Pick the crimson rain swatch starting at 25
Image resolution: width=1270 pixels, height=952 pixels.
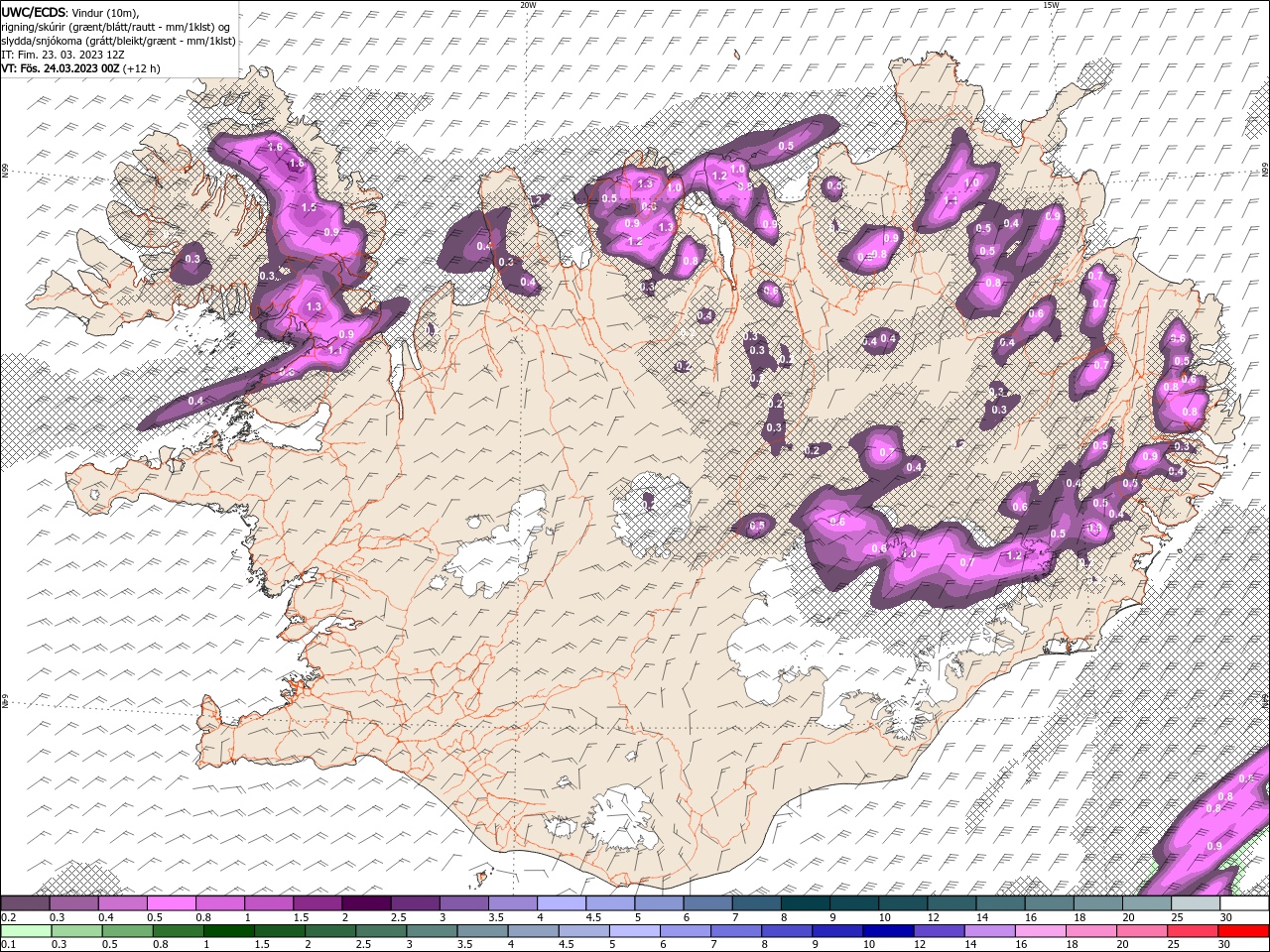tap(1193, 930)
